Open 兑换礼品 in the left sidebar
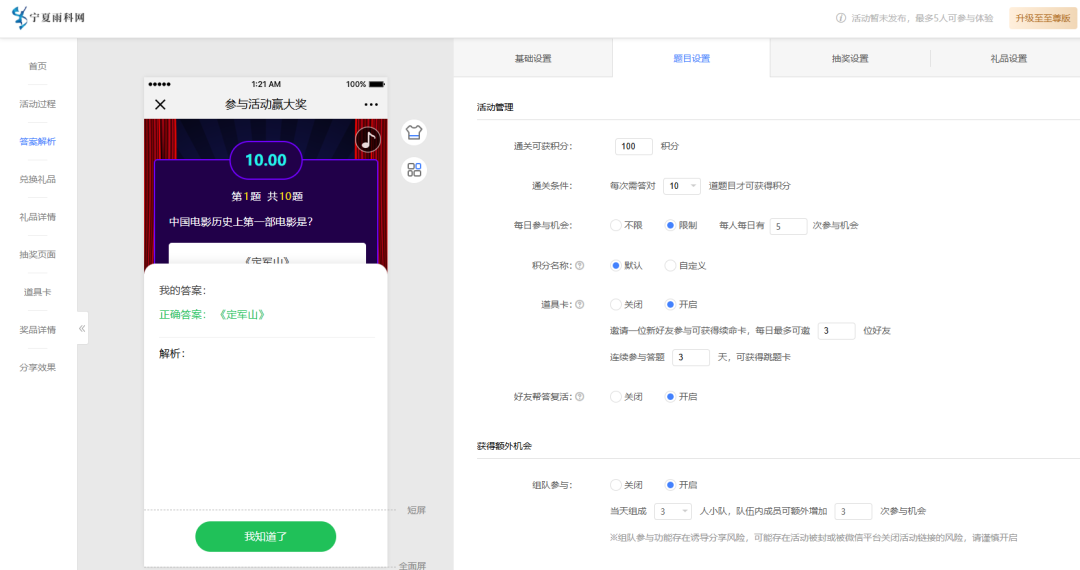This screenshot has width=1080, height=570. 38,180
